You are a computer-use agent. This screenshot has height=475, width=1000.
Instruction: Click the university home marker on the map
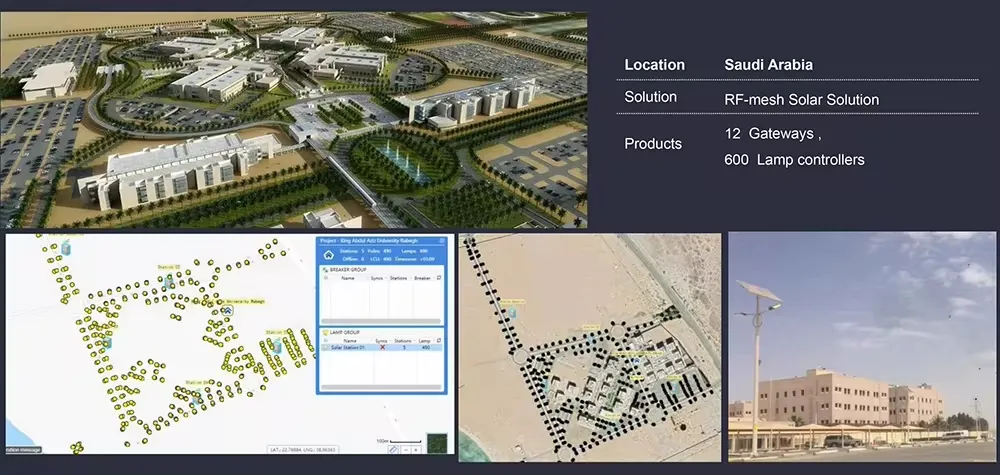click(x=227, y=311)
